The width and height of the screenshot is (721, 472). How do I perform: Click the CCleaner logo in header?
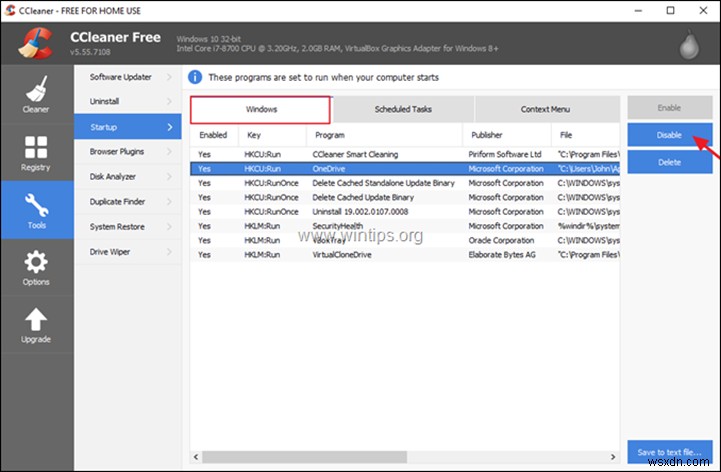[x=35, y=43]
